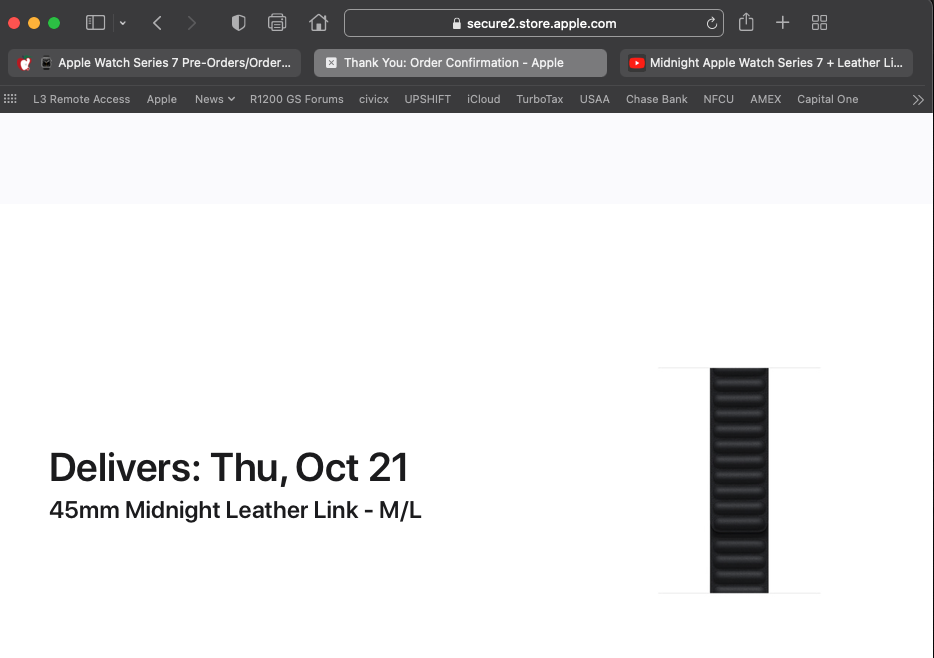The width and height of the screenshot is (934, 658).
Task: Open the civicx bookmark
Action: (373, 99)
